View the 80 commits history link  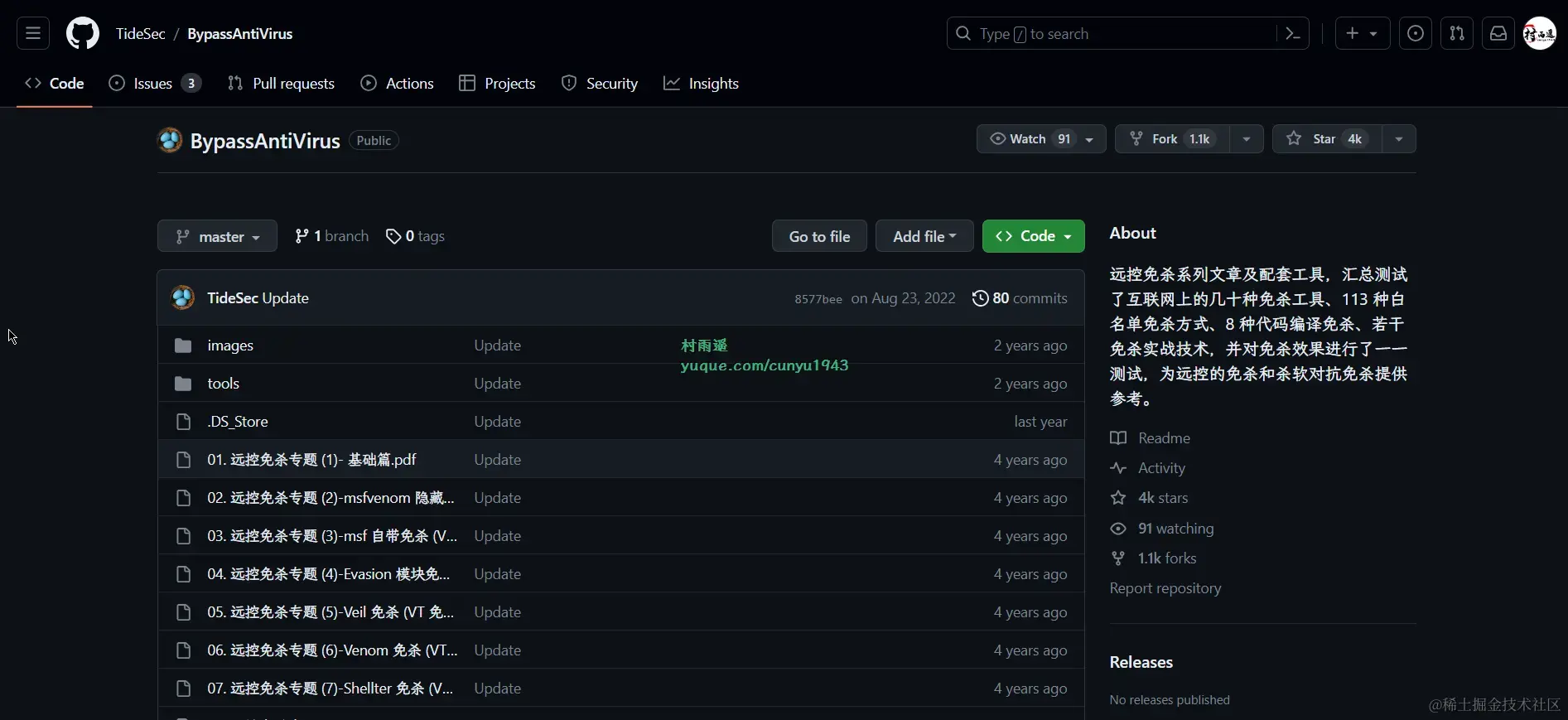tap(1020, 298)
